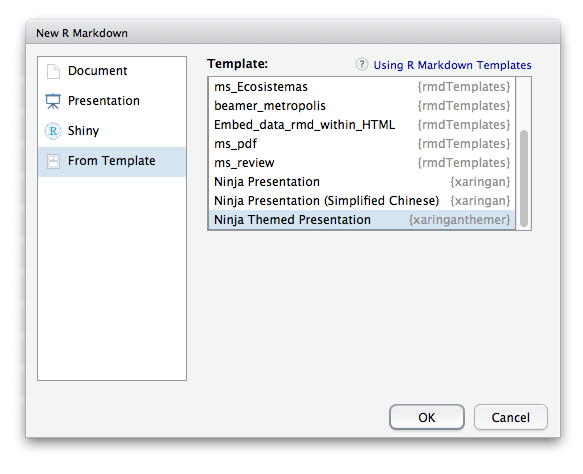This screenshot has width=583, height=474.
Task: Select Ninja Presentation xaringan template
Action: [362, 182]
